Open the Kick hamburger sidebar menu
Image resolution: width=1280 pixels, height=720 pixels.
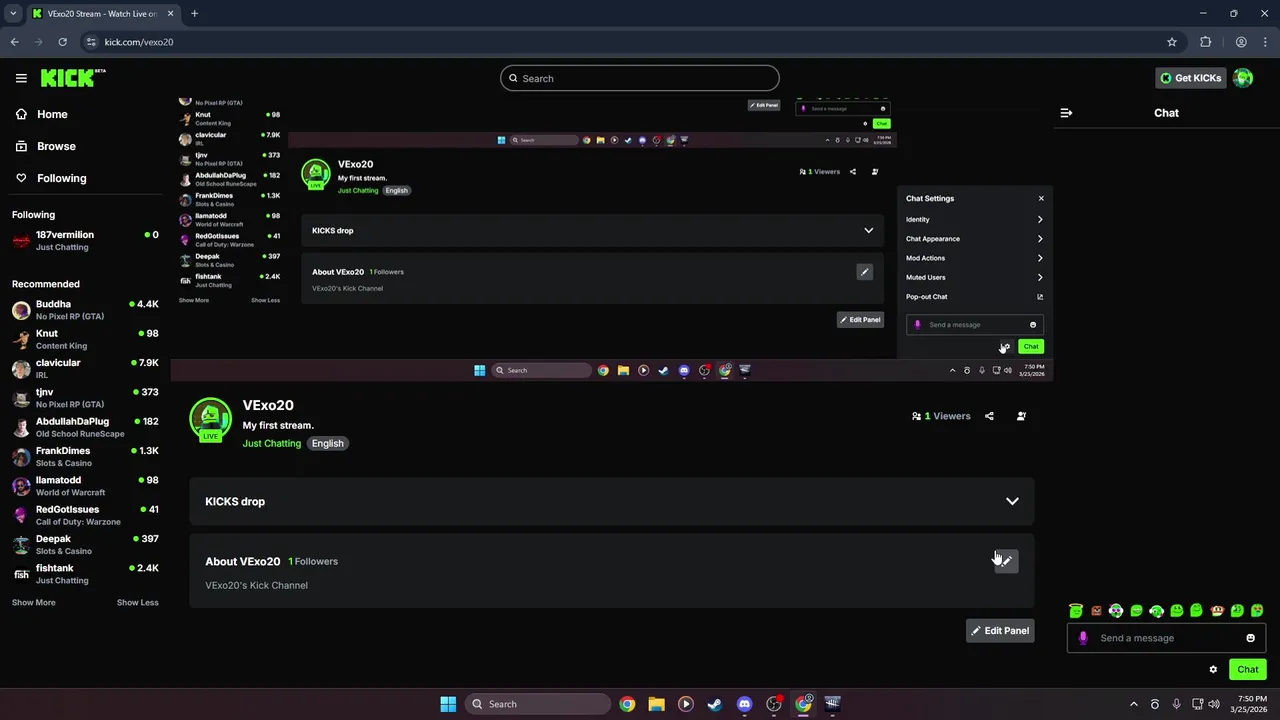coord(21,78)
